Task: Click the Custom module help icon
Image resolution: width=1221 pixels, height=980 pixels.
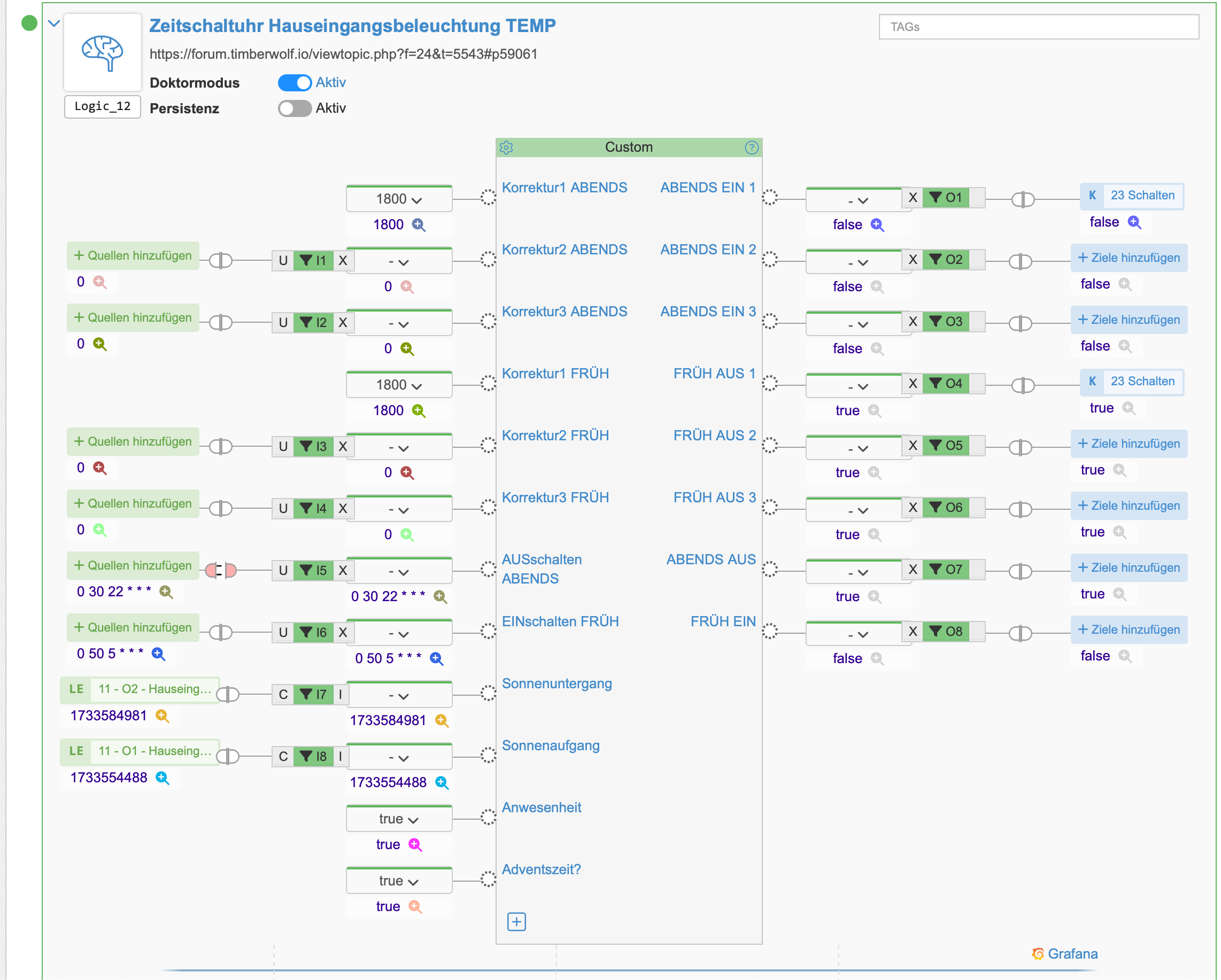Action: pyautogui.click(x=751, y=148)
